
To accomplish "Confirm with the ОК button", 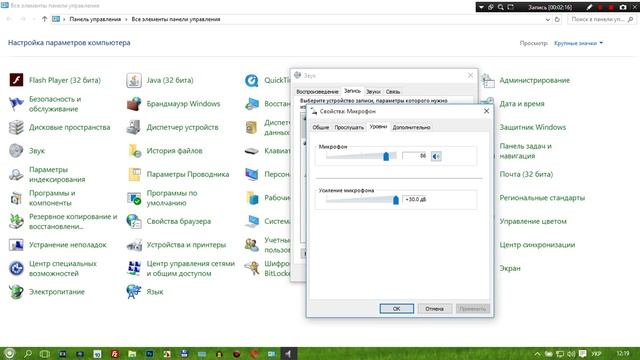I will 397,309.
